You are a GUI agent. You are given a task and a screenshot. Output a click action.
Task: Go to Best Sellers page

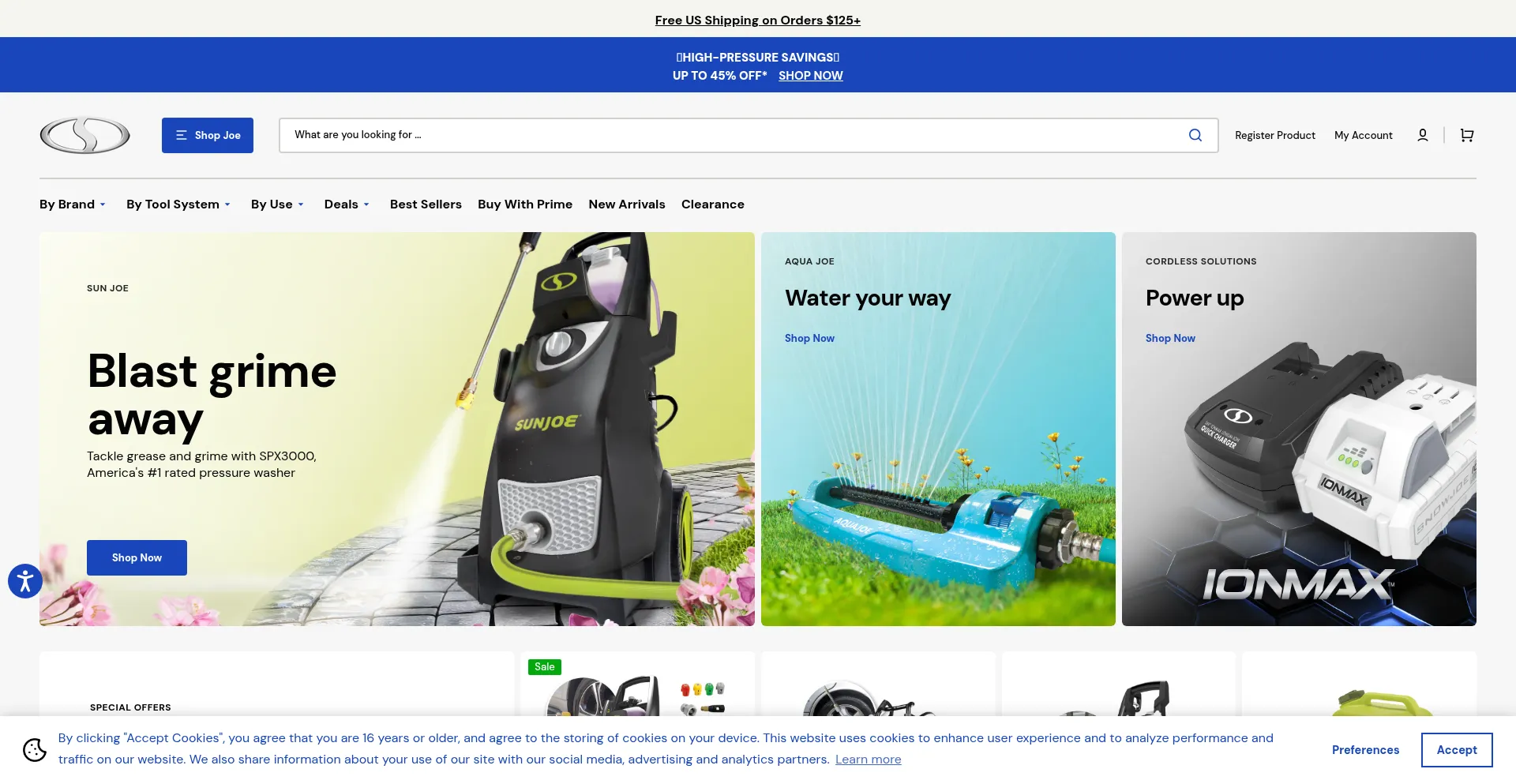click(x=426, y=204)
